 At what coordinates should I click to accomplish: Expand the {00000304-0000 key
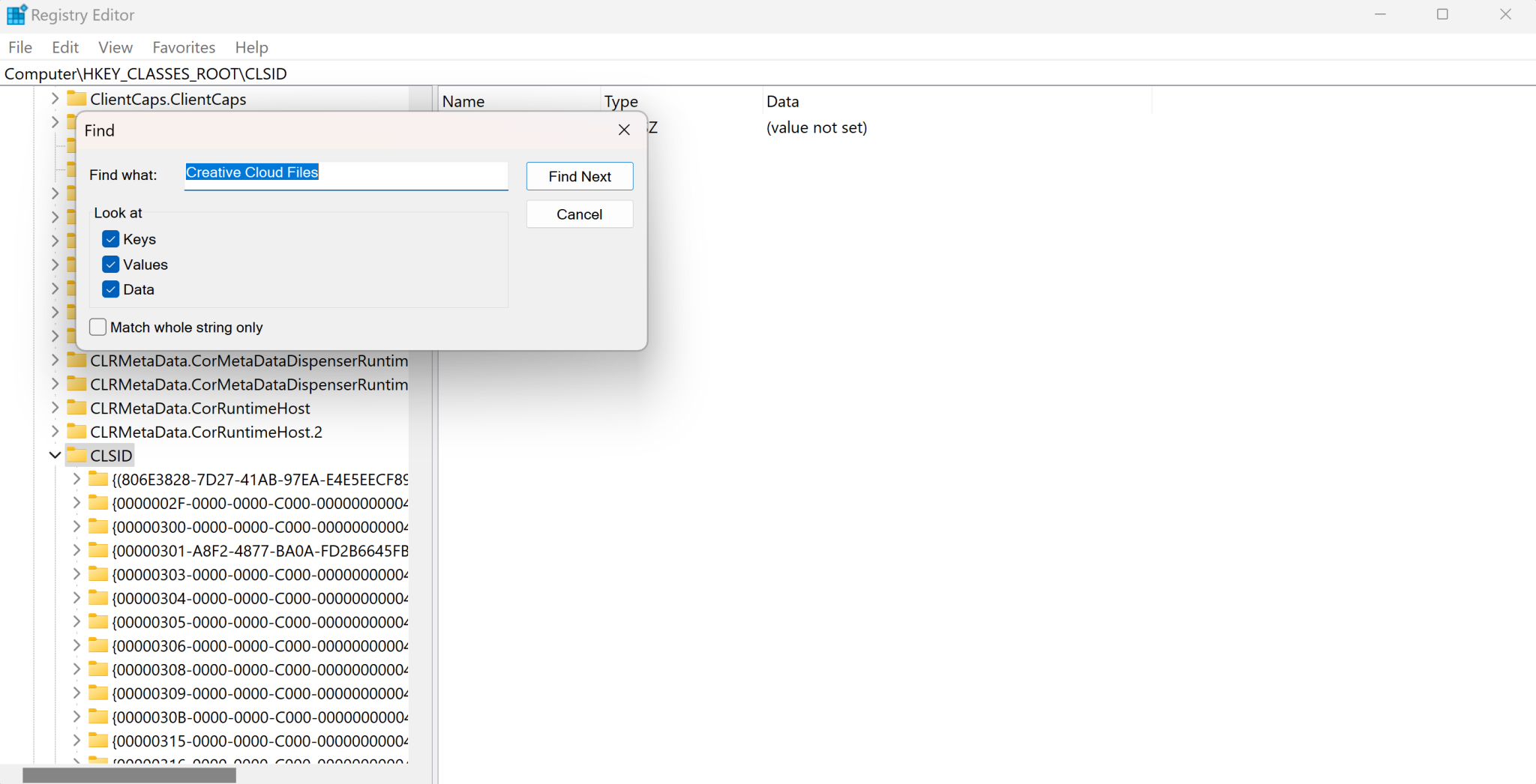click(x=76, y=598)
